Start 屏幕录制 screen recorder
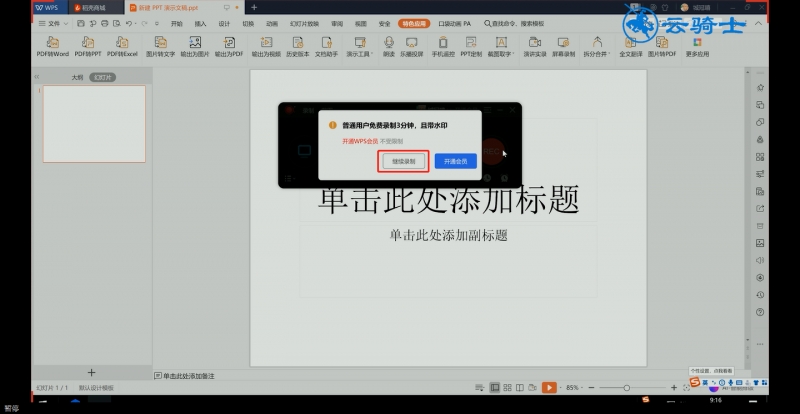 coord(563,46)
